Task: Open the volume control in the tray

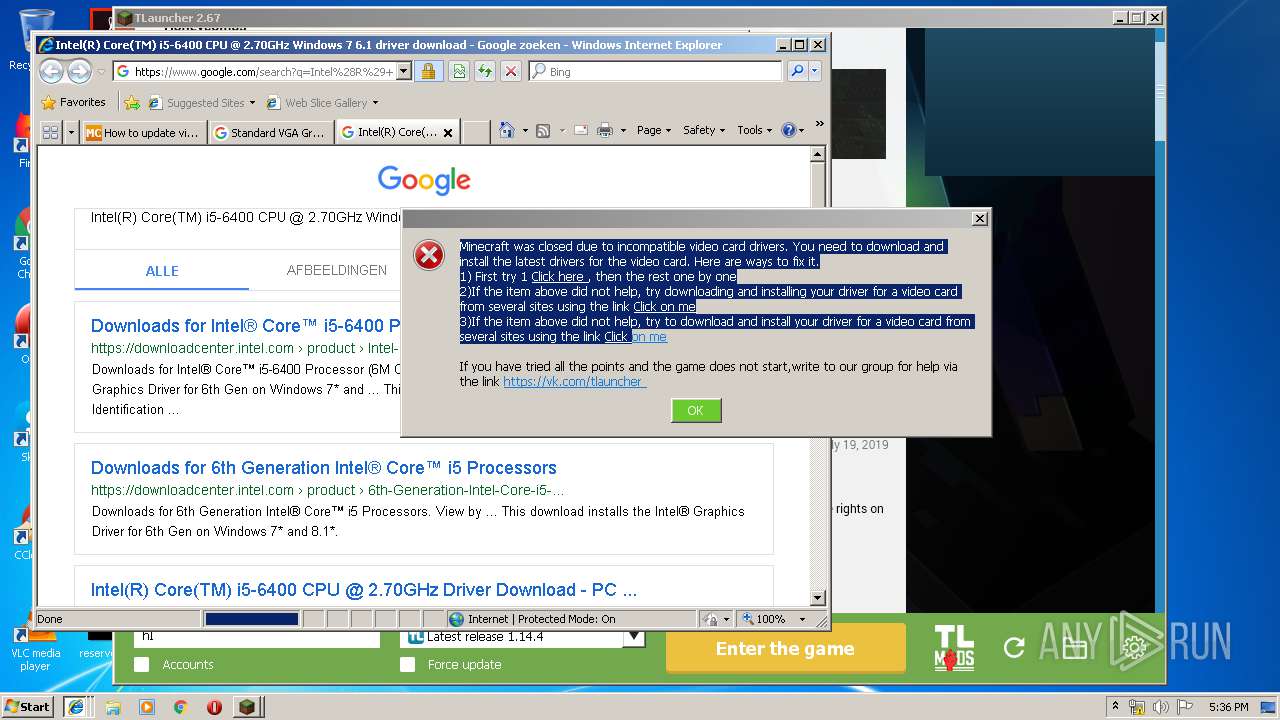Action: point(1160,707)
